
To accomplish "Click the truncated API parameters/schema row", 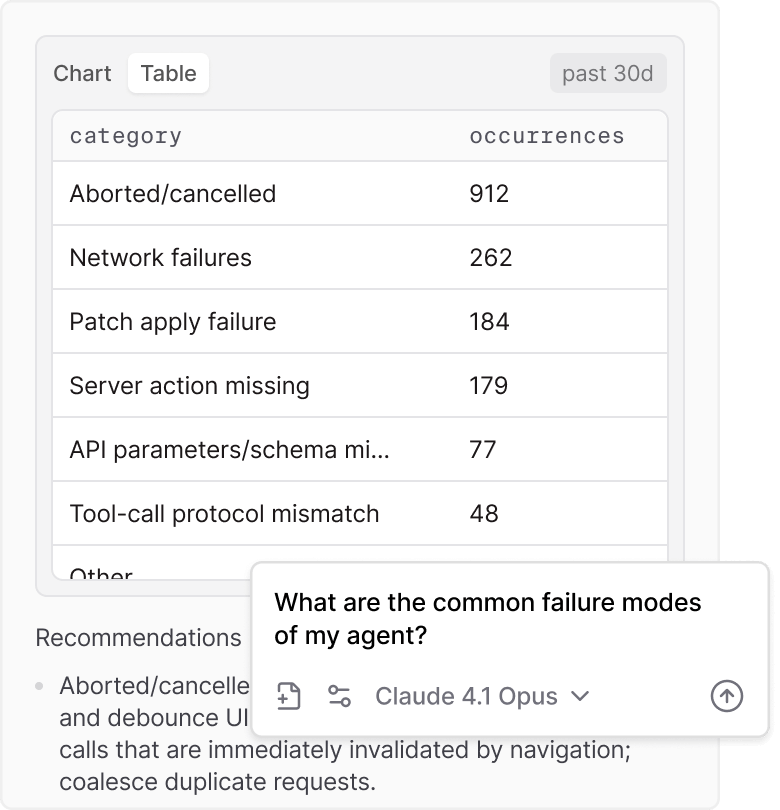I will click(x=230, y=450).
